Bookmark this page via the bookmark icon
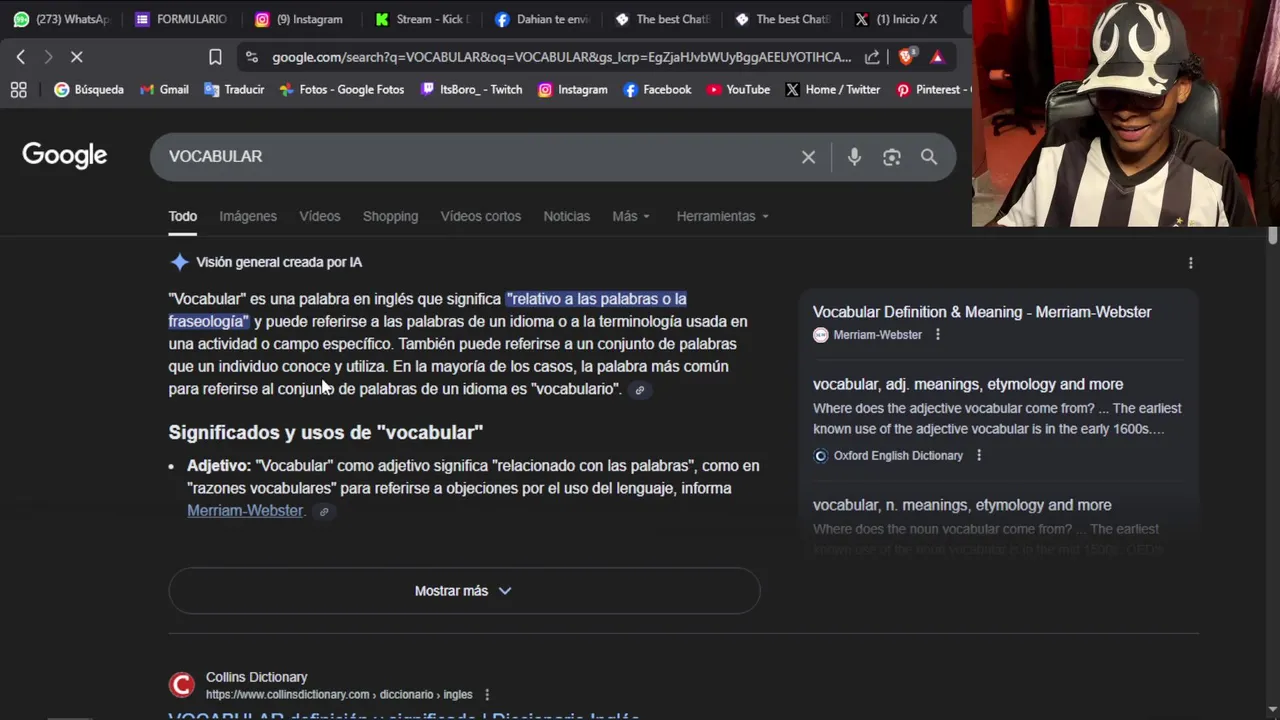The height and width of the screenshot is (720, 1280). pyautogui.click(x=215, y=57)
